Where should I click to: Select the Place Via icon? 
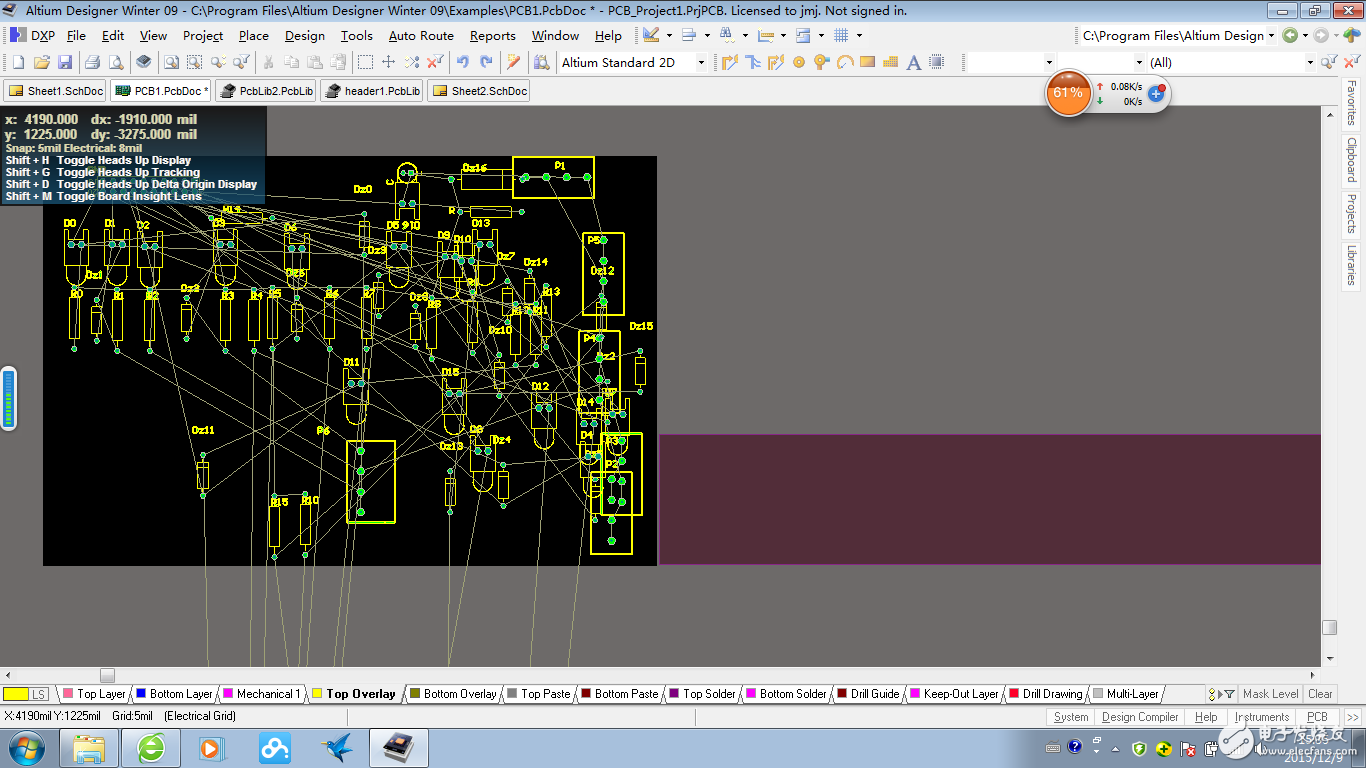821,62
